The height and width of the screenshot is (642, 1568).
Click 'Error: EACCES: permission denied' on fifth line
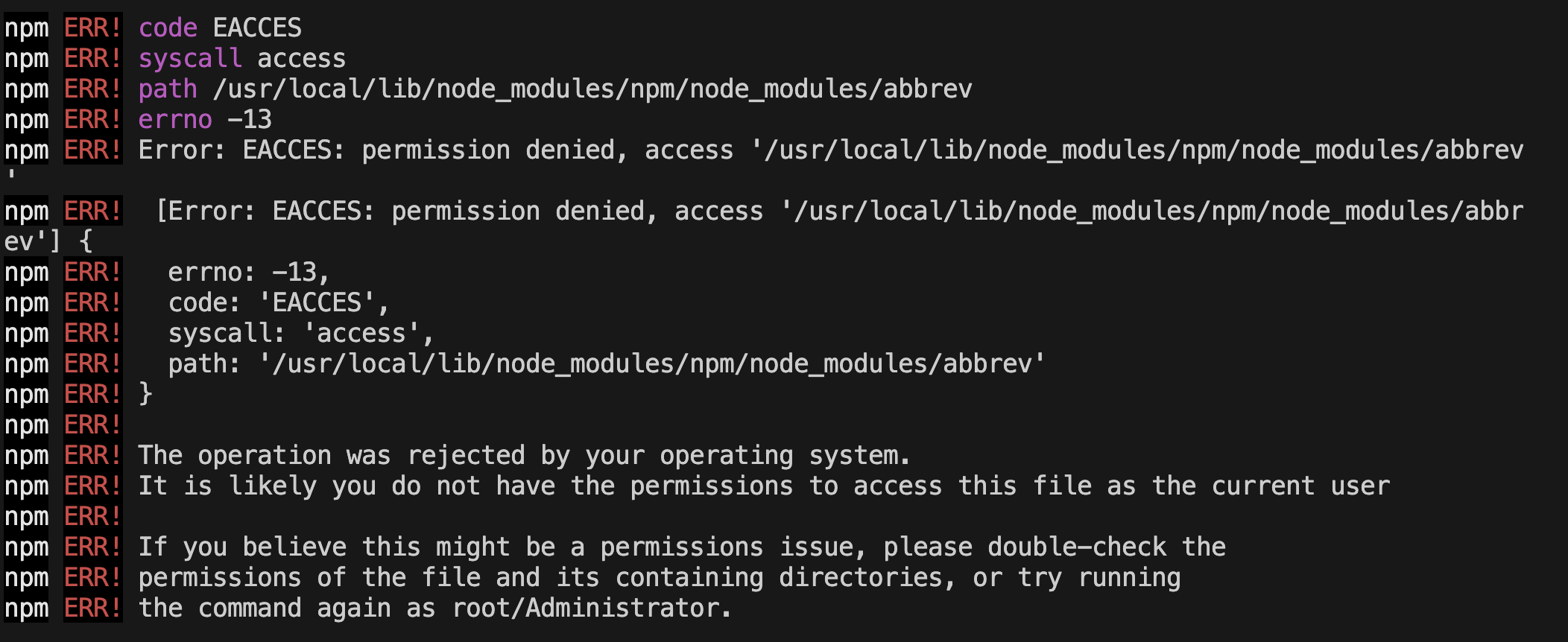376,150
